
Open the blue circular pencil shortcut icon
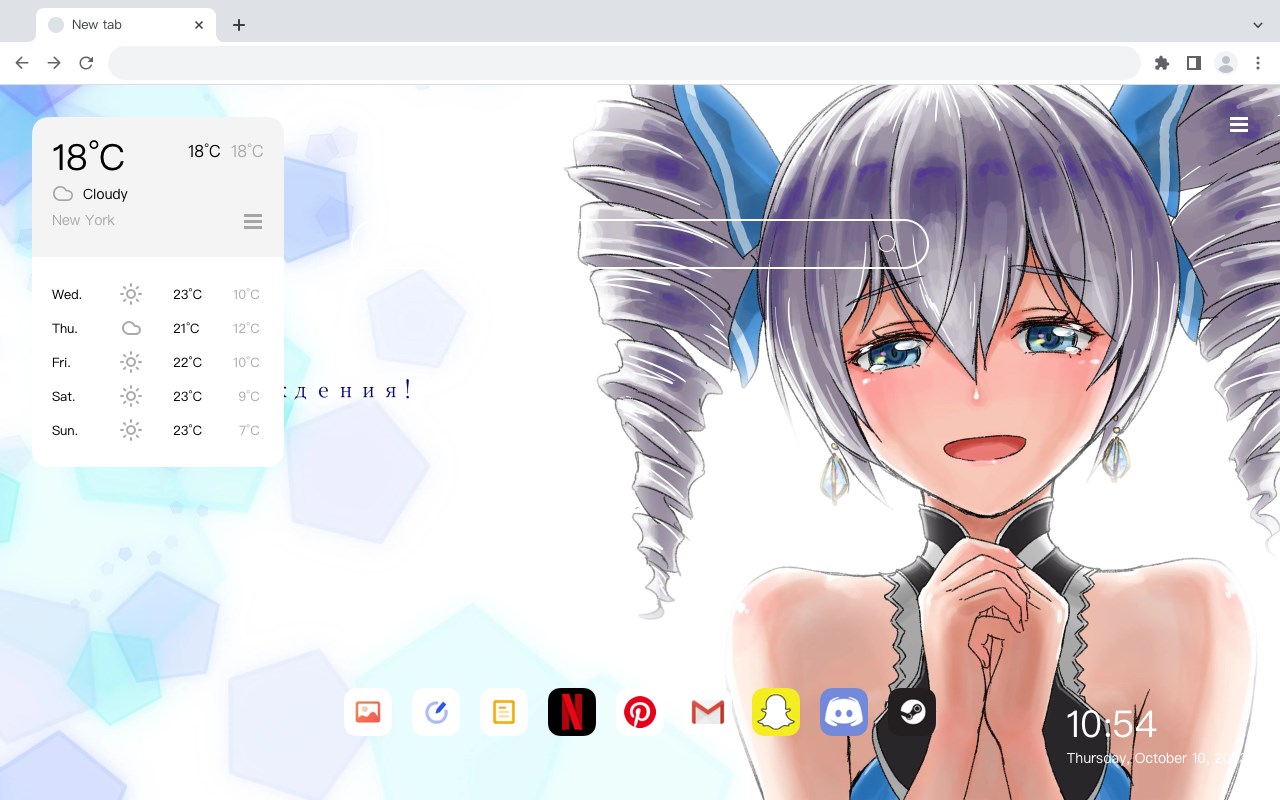[x=436, y=712]
